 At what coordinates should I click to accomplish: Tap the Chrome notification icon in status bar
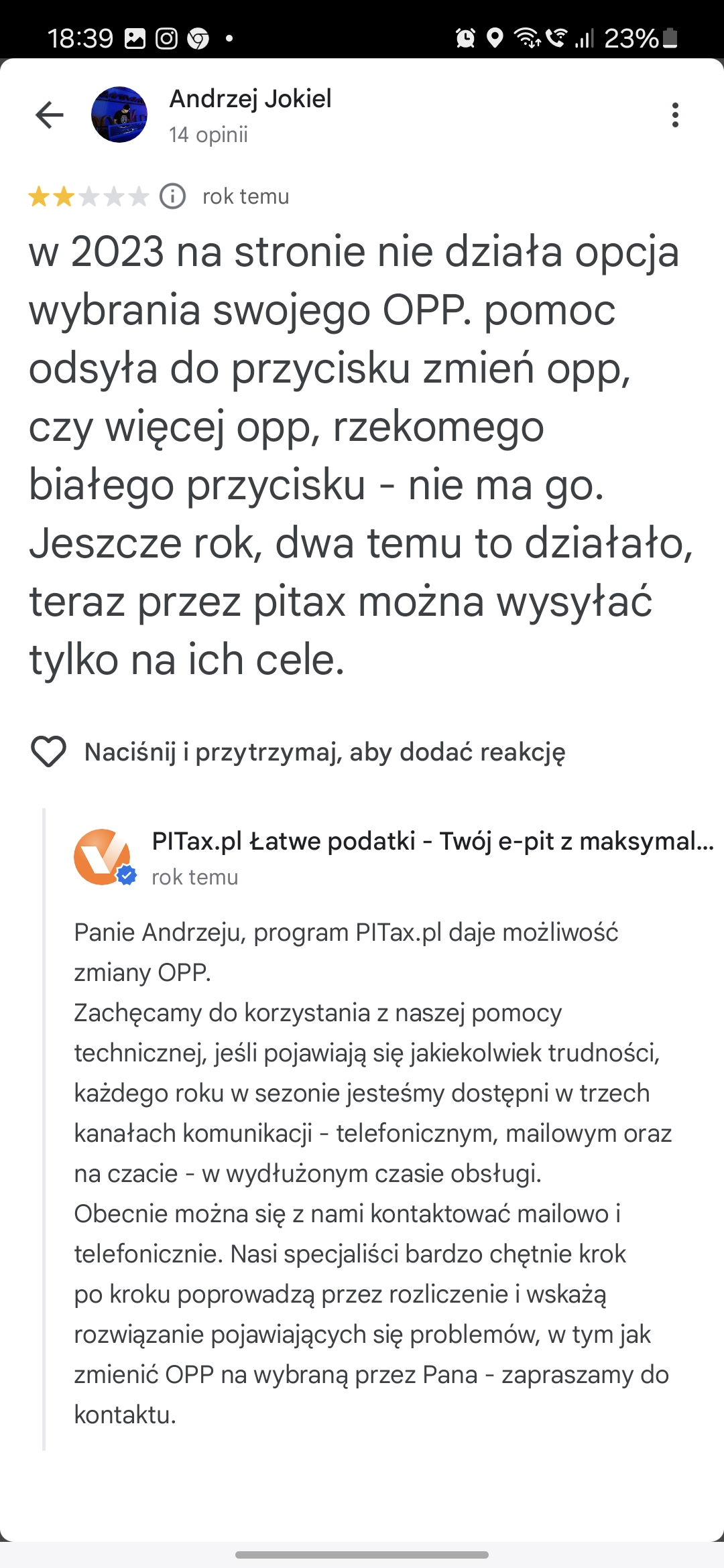coord(198,39)
